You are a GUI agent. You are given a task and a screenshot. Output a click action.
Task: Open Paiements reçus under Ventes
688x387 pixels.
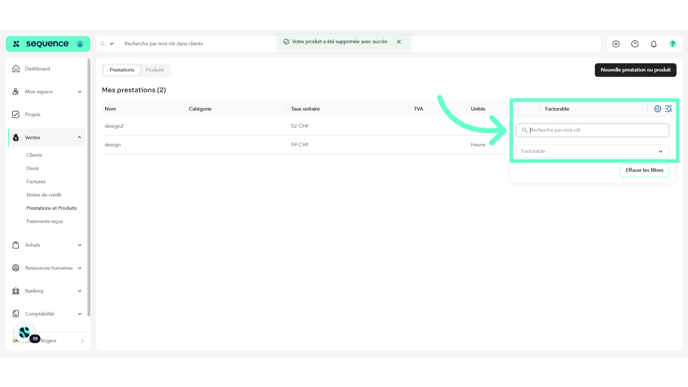click(x=45, y=221)
